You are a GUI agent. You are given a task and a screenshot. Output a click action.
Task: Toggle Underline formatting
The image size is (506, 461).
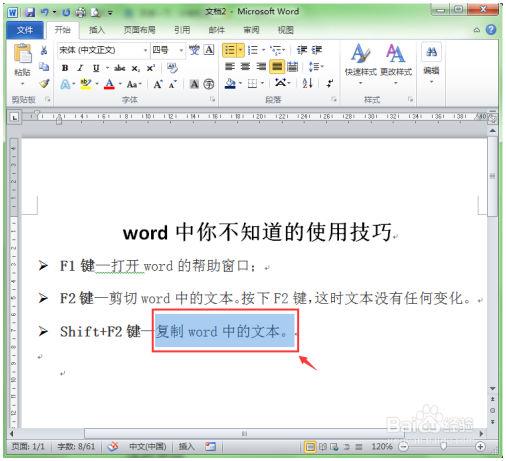[x=96, y=68]
